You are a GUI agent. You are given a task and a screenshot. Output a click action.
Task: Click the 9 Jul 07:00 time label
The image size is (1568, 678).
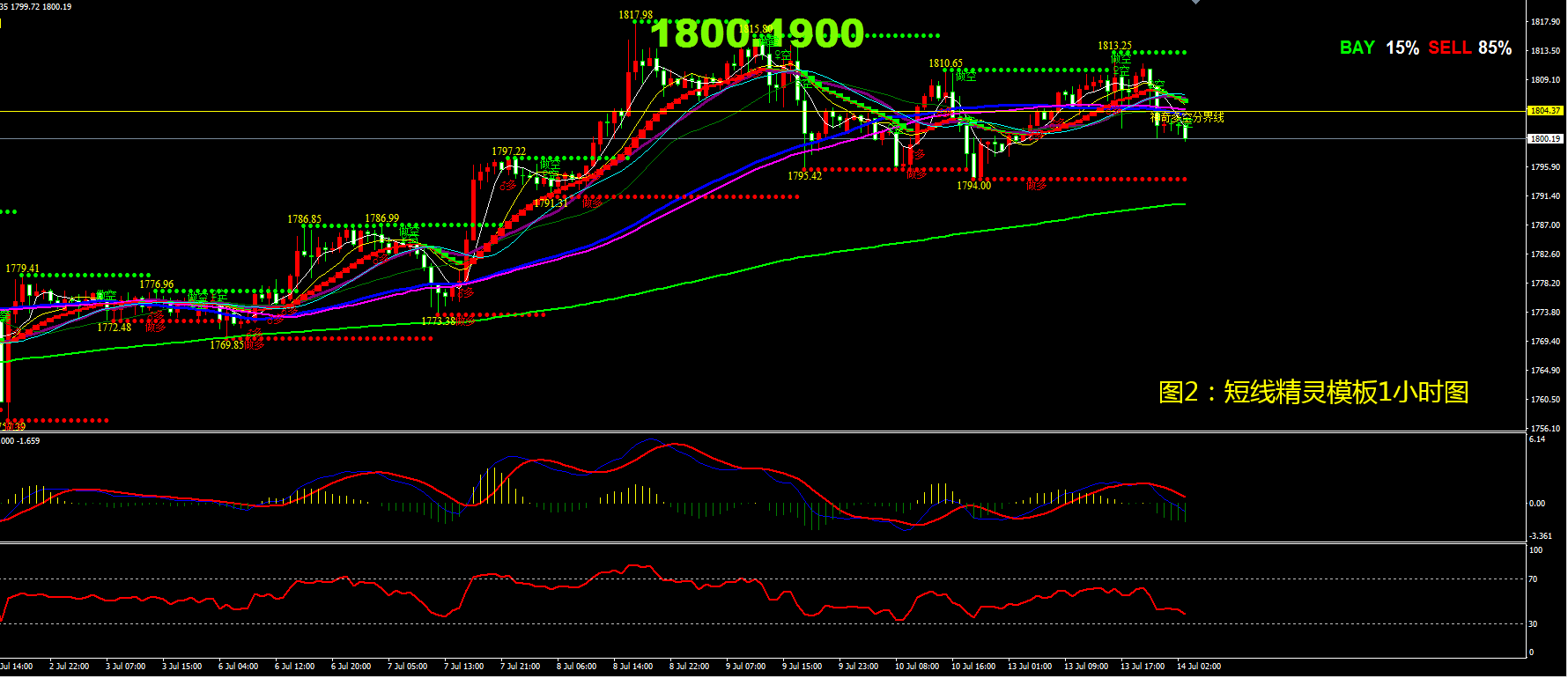(745, 667)
